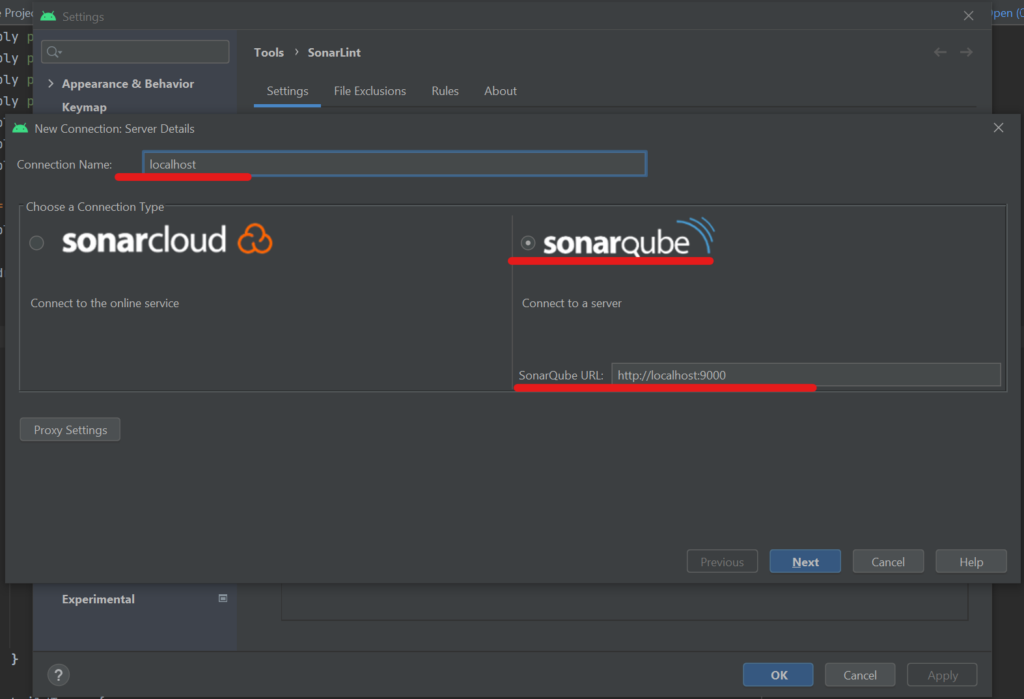Screen dimensions: 1024x699
Task: Open Proxy Settings
Action: [x=70, y=430]
